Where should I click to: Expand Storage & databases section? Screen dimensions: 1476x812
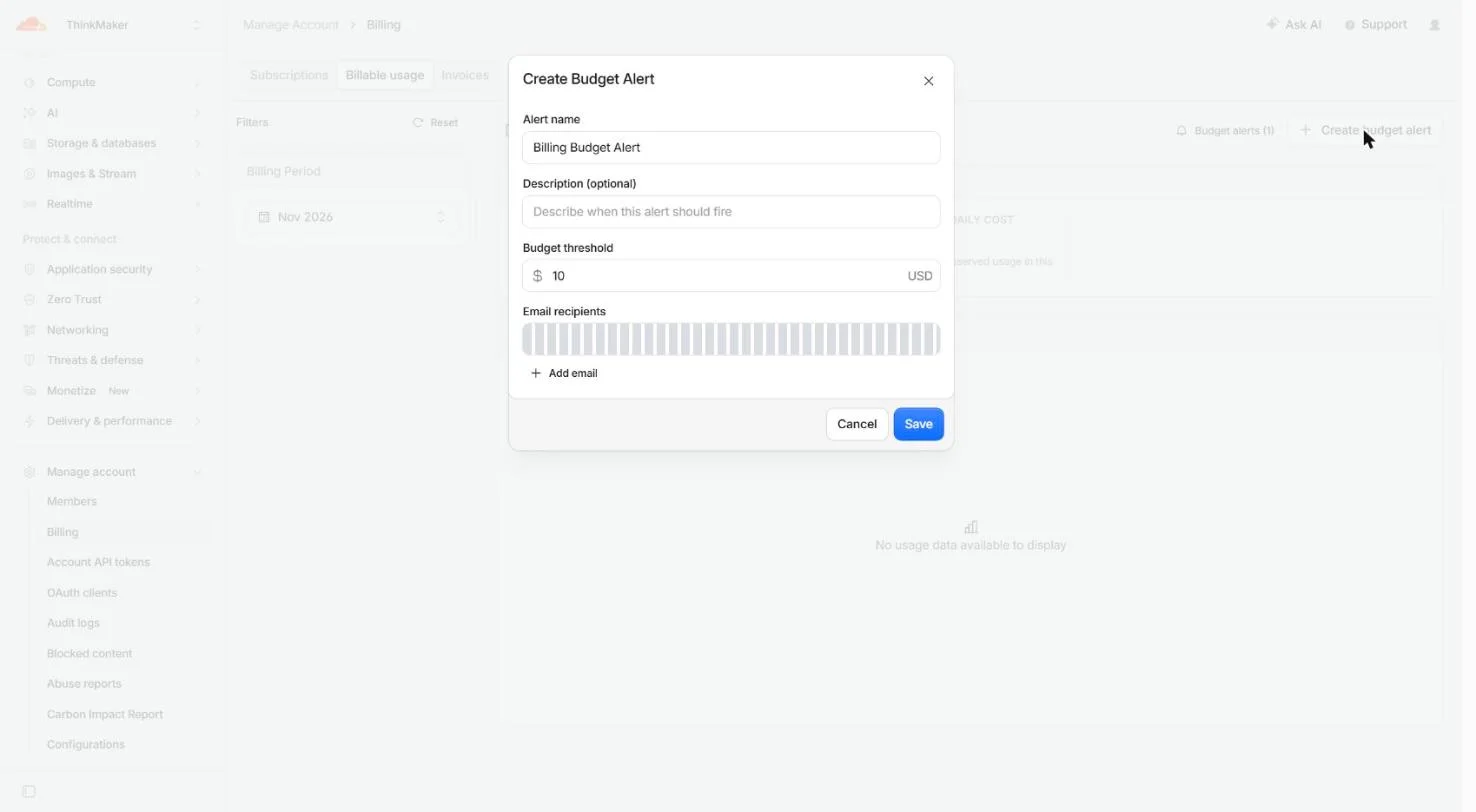pyautogui.click(x=112, y=143)
